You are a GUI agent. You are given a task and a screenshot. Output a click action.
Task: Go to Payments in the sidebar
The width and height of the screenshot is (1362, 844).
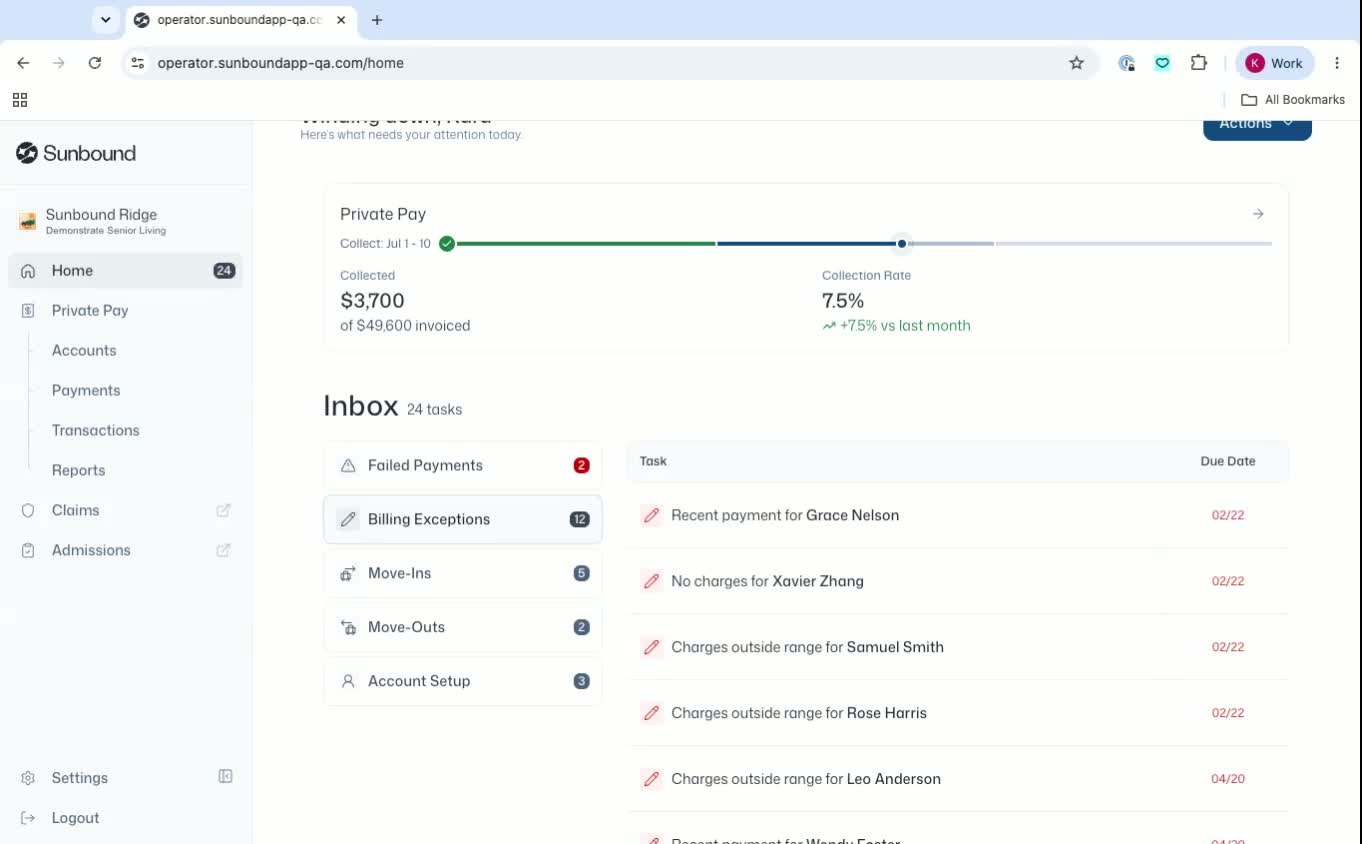pos(86,390)
